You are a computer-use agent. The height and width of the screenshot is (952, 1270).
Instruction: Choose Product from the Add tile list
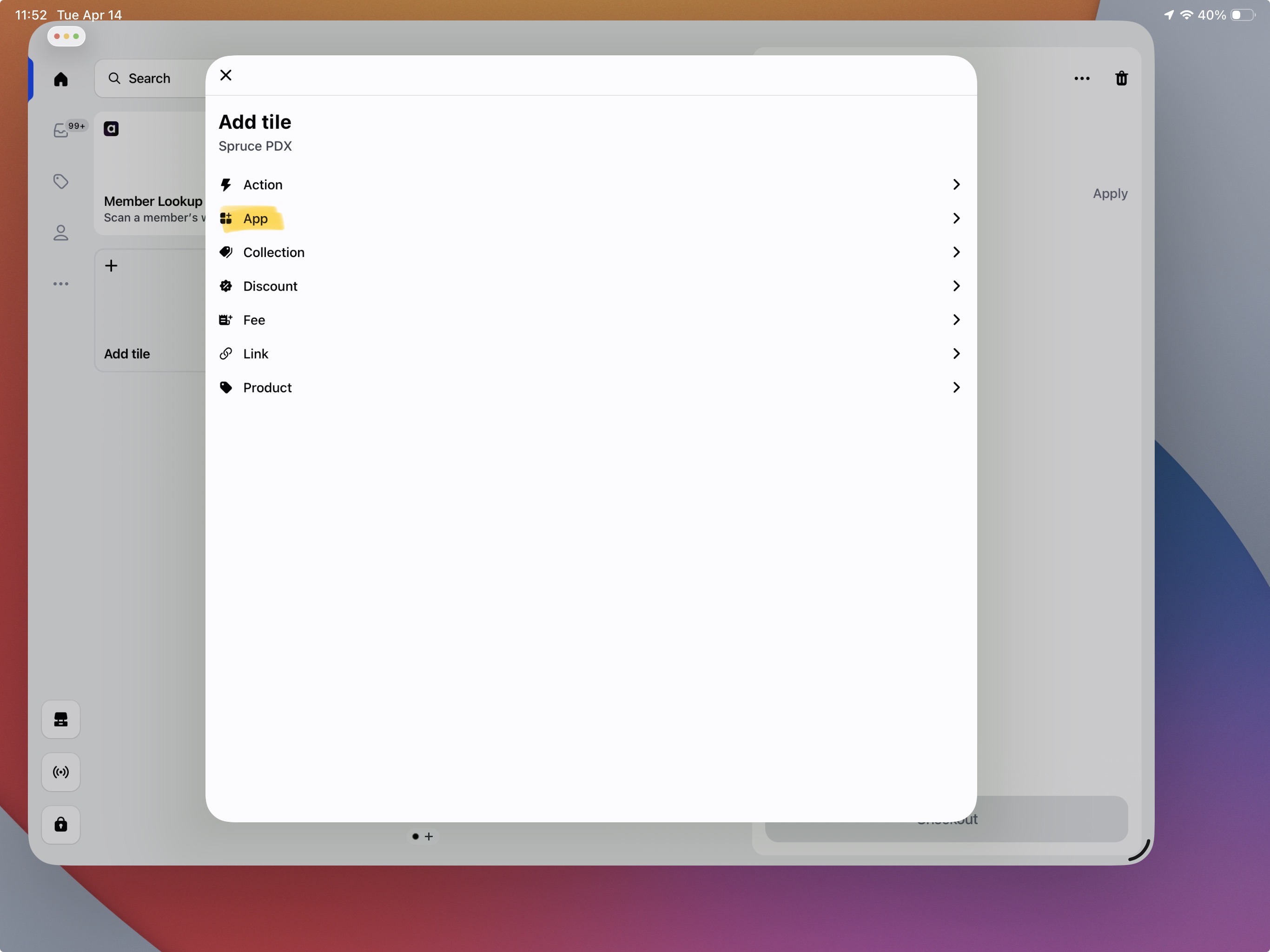pyautogui.click(x=590, y=388)
